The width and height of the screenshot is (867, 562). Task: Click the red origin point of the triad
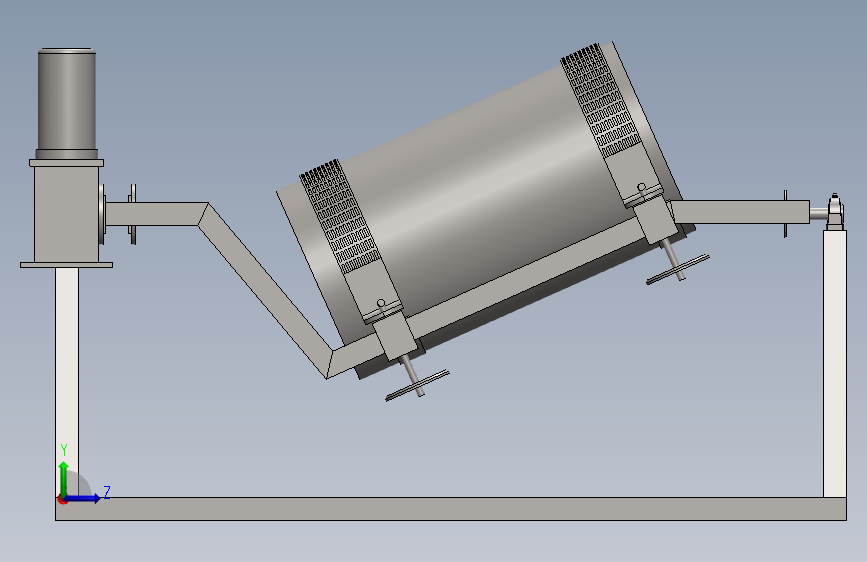point(62,500)
